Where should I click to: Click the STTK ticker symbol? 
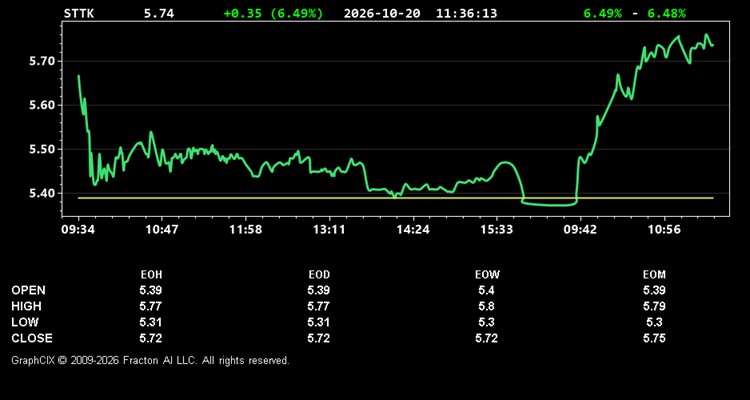79,13
